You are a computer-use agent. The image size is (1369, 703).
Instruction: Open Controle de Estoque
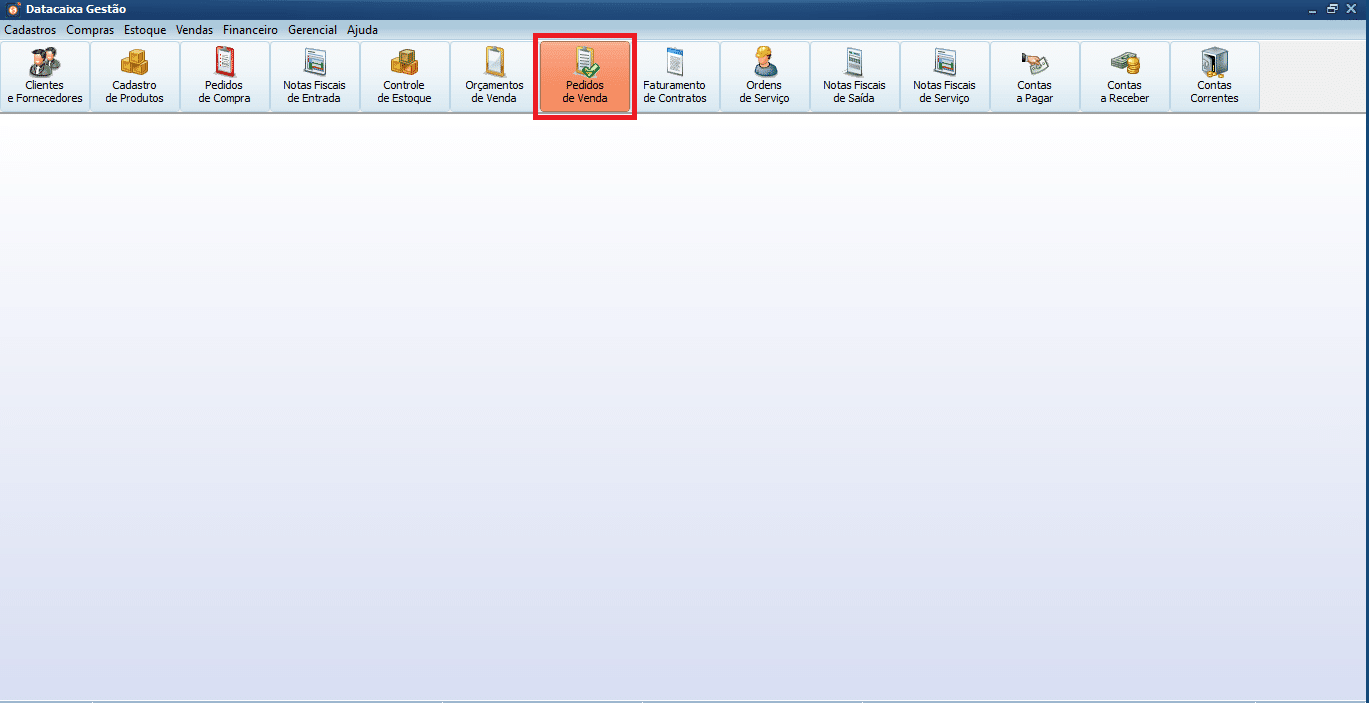click(405, 77)
